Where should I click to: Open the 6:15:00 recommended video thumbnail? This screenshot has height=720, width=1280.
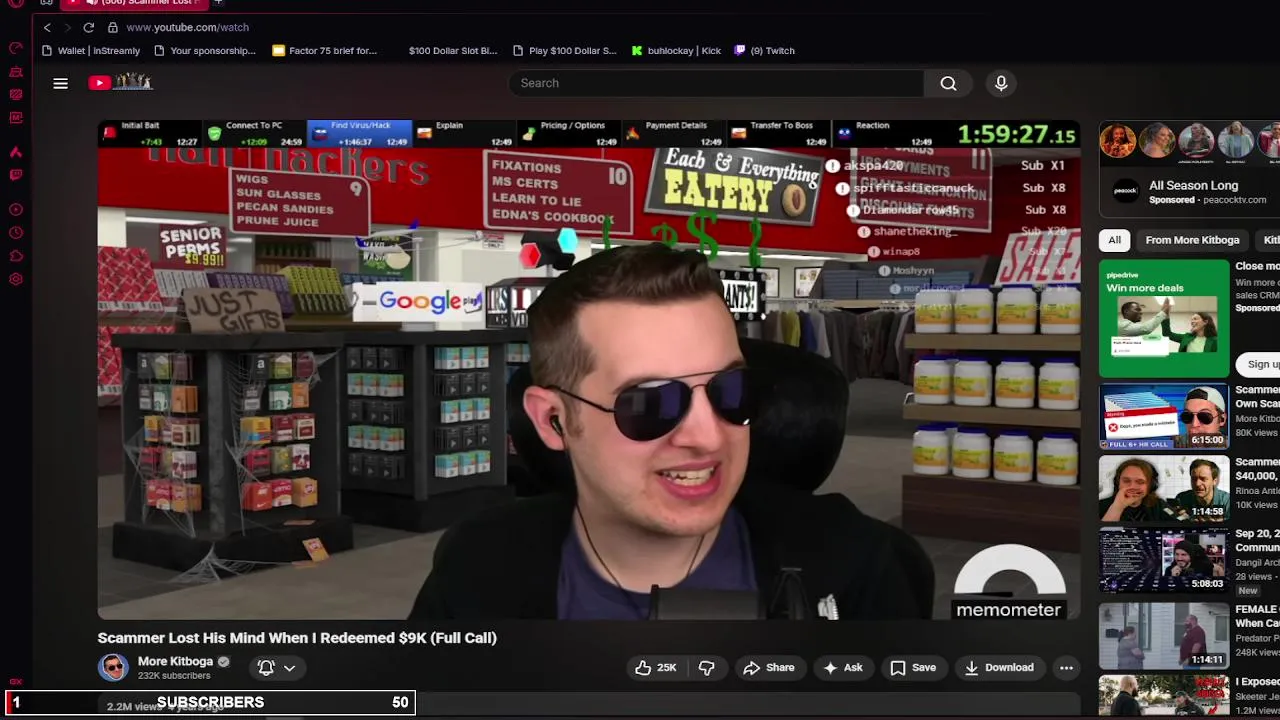click(1164, 417)
